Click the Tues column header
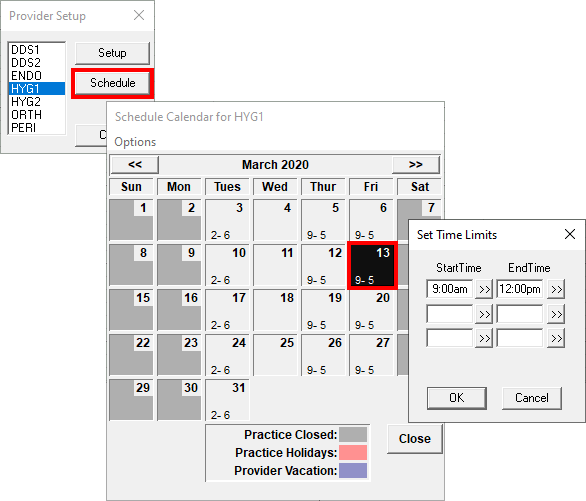This screenshot has height=501, width=586. 227,187
